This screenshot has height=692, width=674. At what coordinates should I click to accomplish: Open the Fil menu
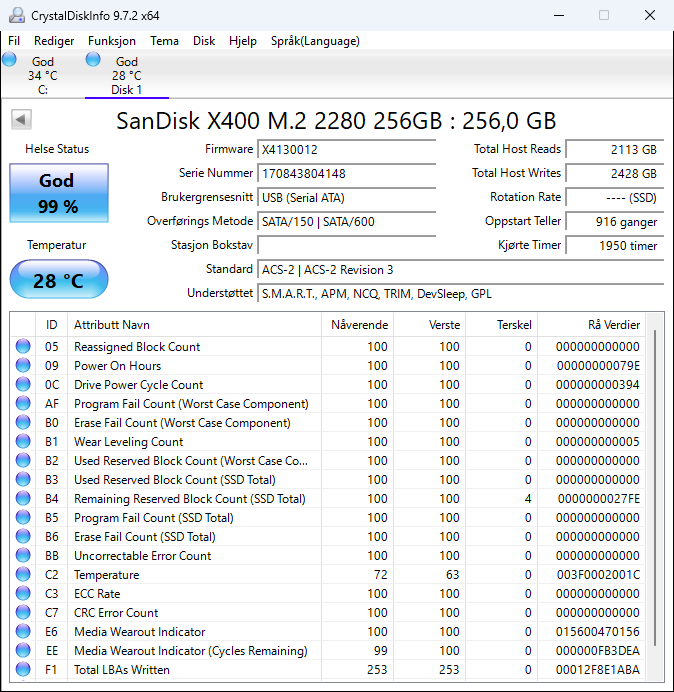(x=14, y=41)
